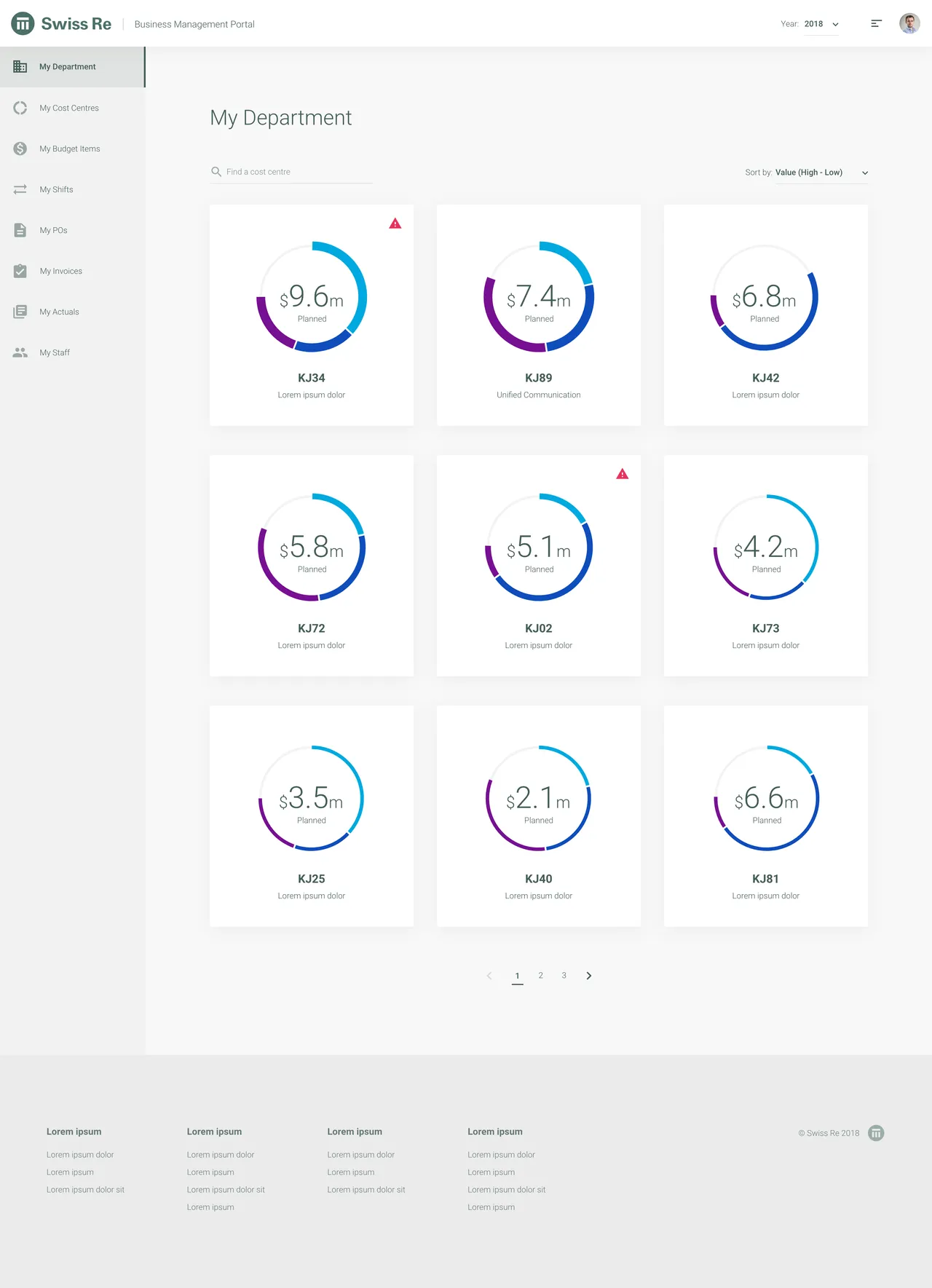Click the dollar icon for My Budget Items
Image resolution: width=932 pixels, height=1288 pixels.
[20, 149]
